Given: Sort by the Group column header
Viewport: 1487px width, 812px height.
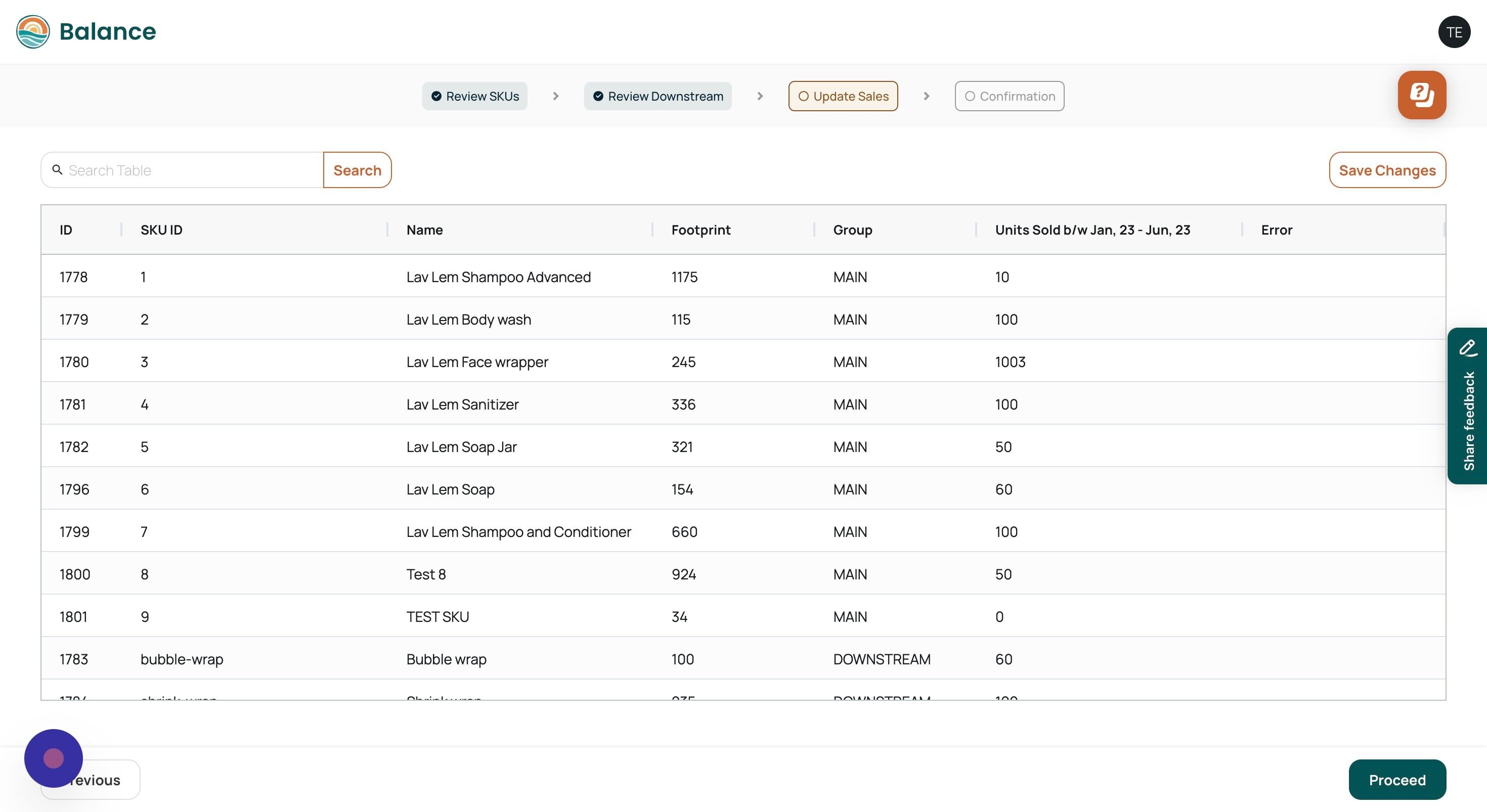Looking at the screenshot, I should (x=853, y=230).
